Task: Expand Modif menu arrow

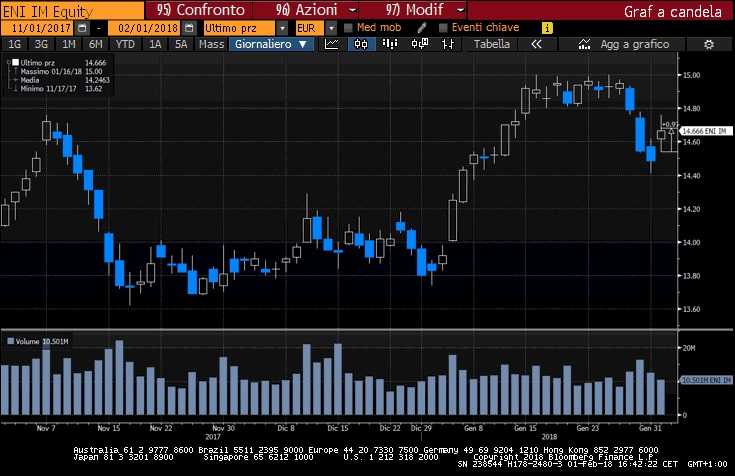Action: coord(460,10)
